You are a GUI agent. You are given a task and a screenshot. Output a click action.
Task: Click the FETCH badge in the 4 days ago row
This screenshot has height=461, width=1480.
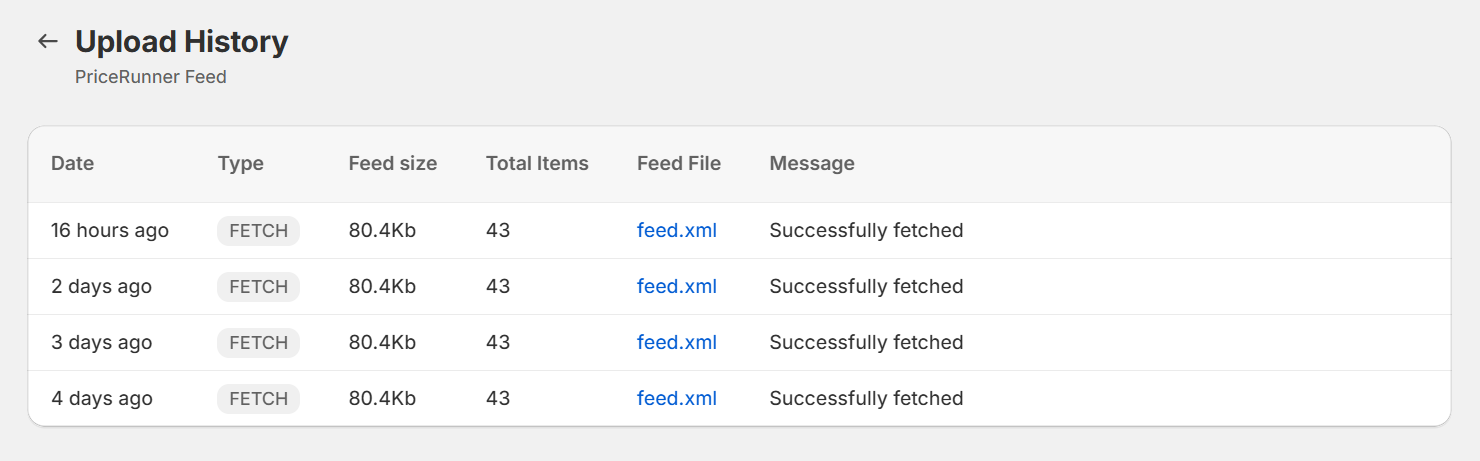click(258, 398)
